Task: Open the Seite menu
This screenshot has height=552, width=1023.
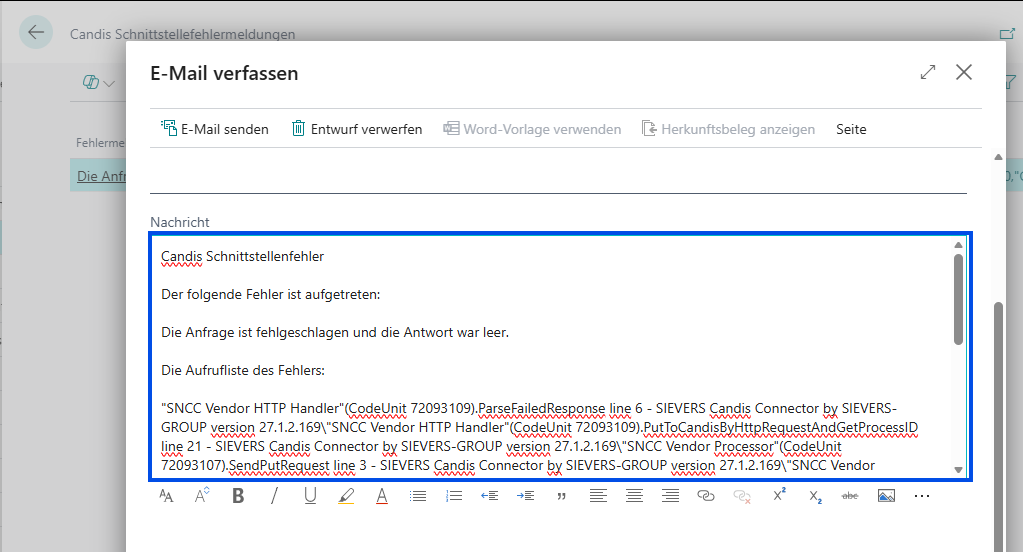Action: [851, 129]
